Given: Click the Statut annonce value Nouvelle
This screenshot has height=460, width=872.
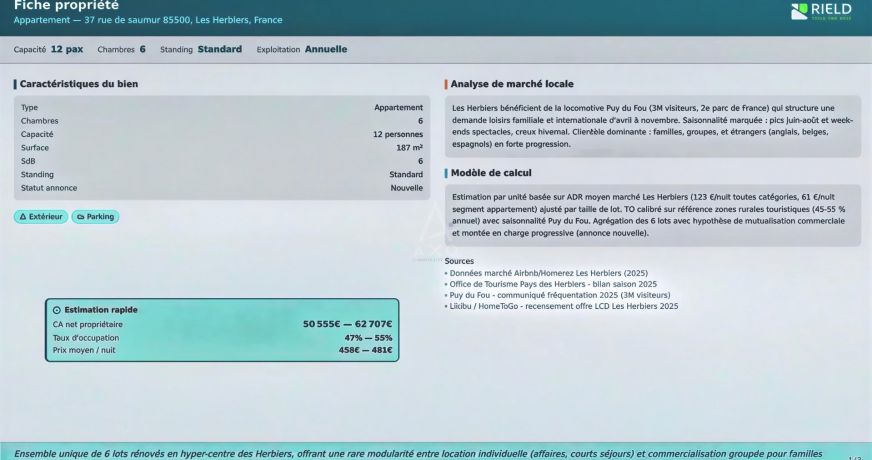Looking at the screenshot, I should pos(407,188).
